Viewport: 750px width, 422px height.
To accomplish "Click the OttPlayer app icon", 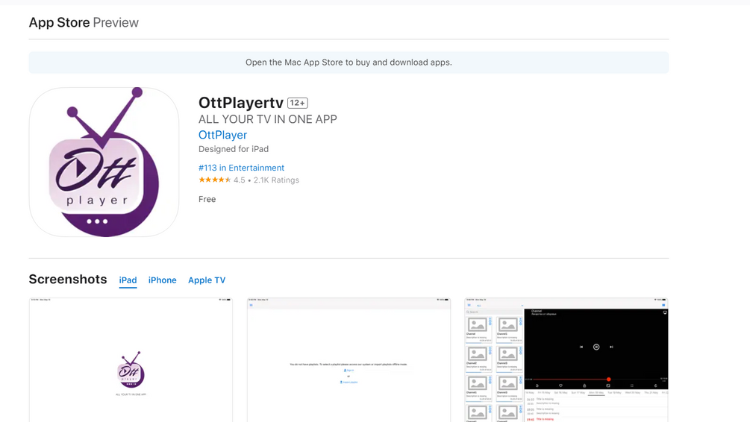I will [x=104, y=162].
